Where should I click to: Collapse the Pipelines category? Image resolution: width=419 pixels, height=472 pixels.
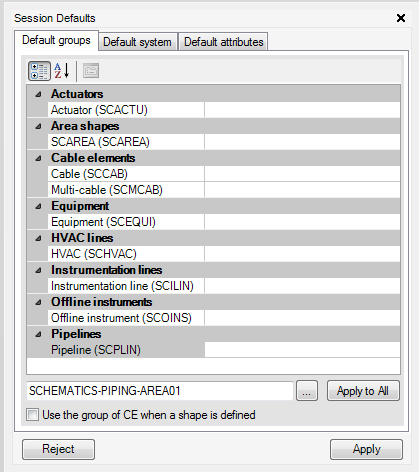pos(39,334)
